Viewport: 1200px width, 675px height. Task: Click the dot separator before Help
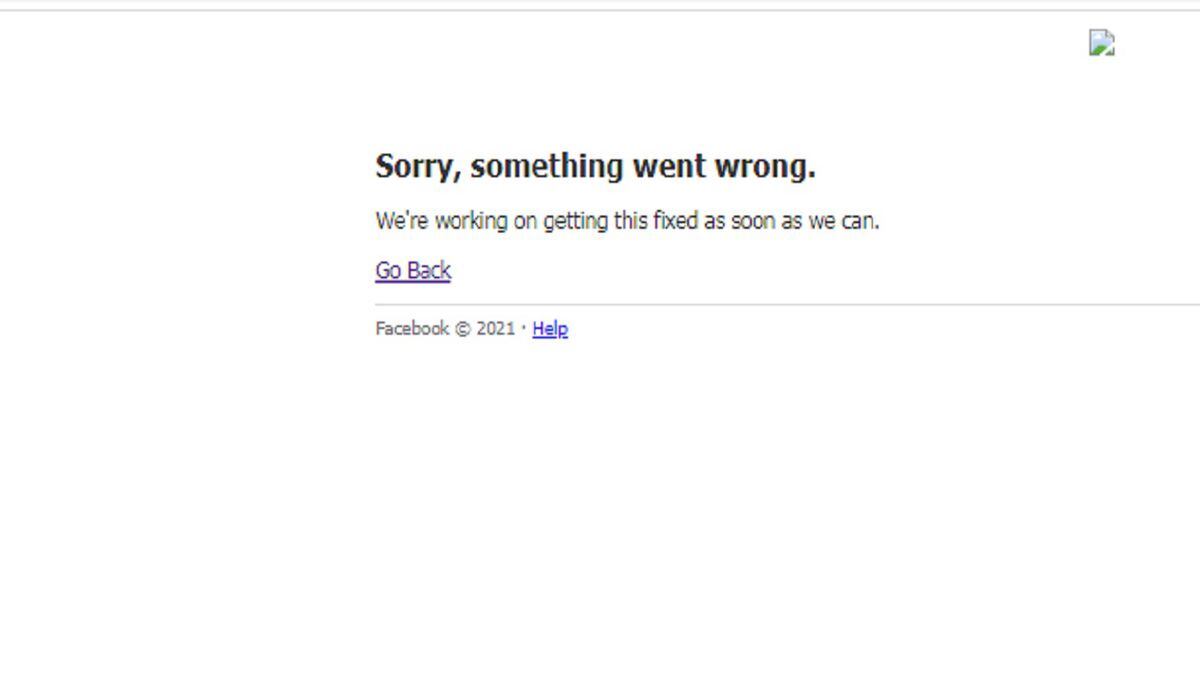[524, 327]
